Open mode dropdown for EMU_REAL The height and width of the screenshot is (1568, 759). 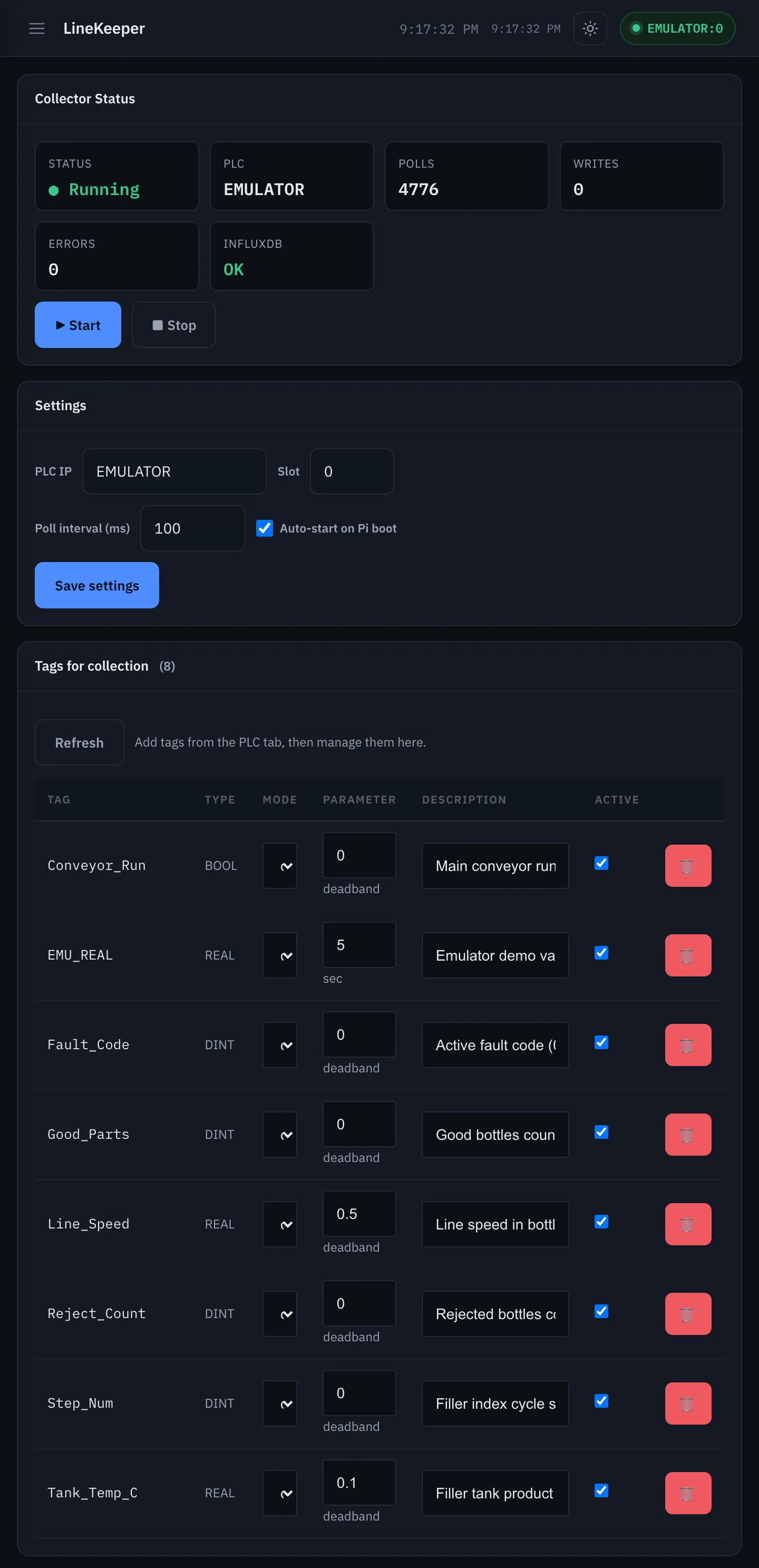coord(280,955)
